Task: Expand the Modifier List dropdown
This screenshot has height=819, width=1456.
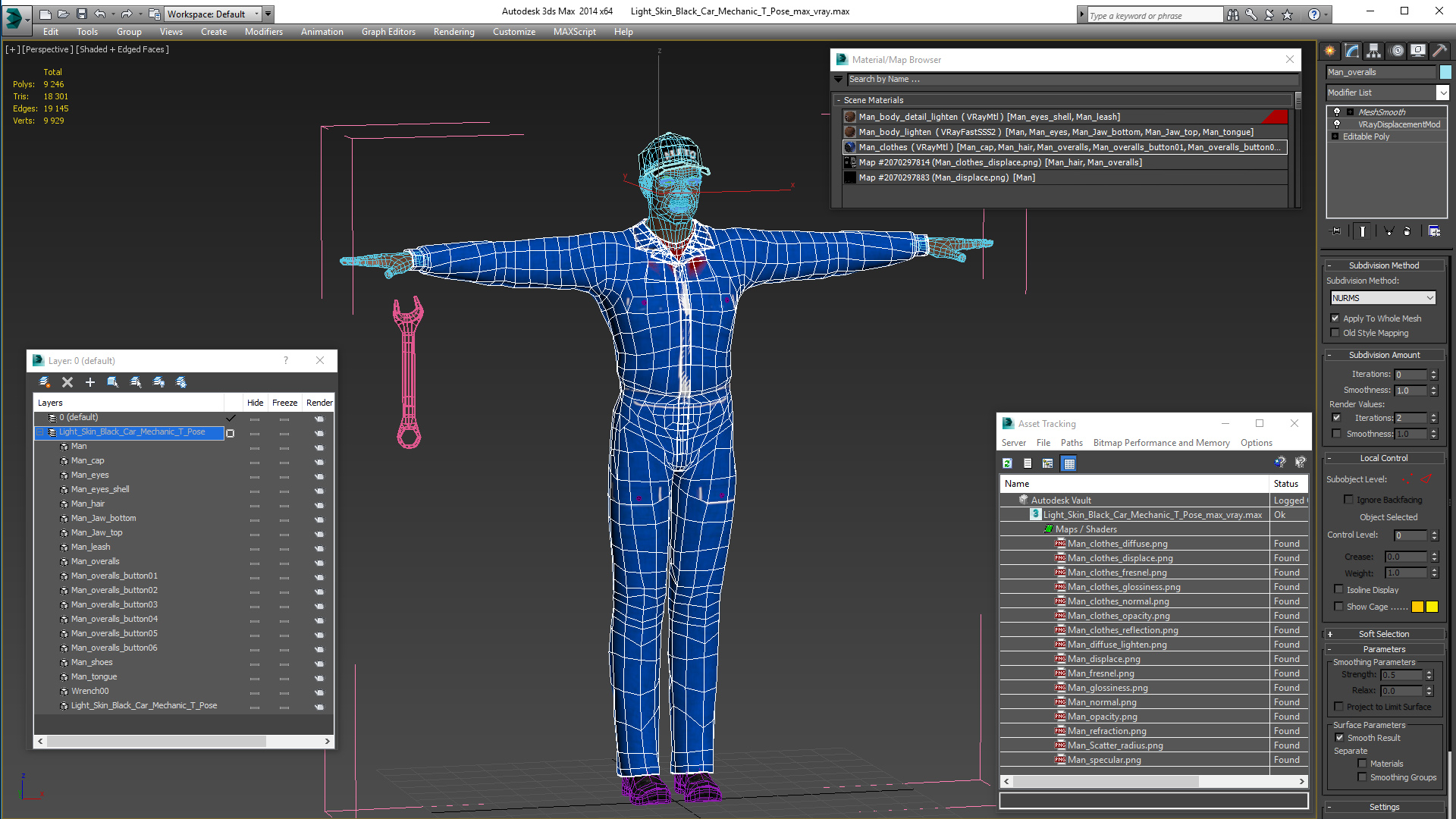Action: click(1442, 93)
